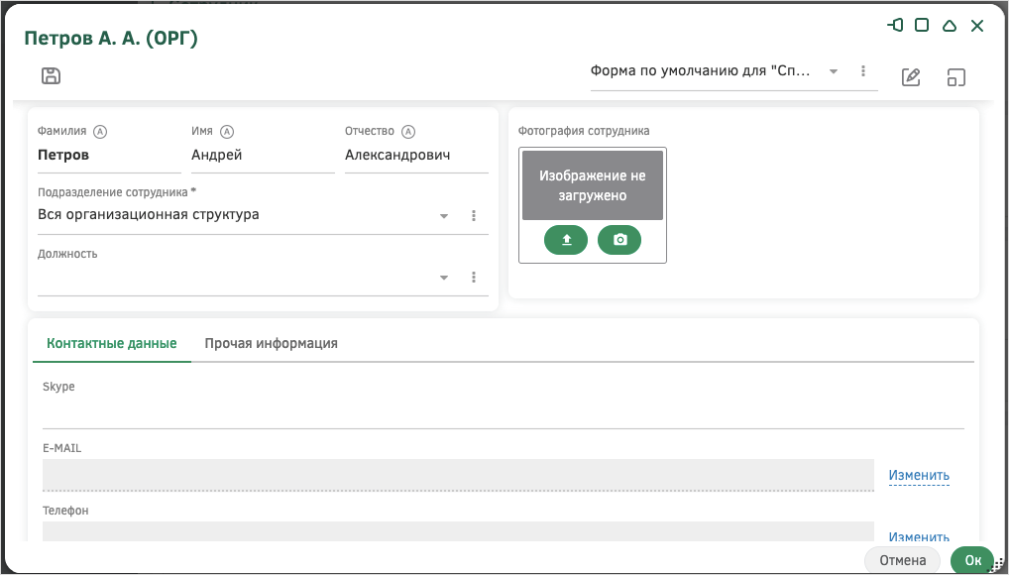Click the greyed Телефон field
The image size is (1009, 575).
(x=458, y=531)
